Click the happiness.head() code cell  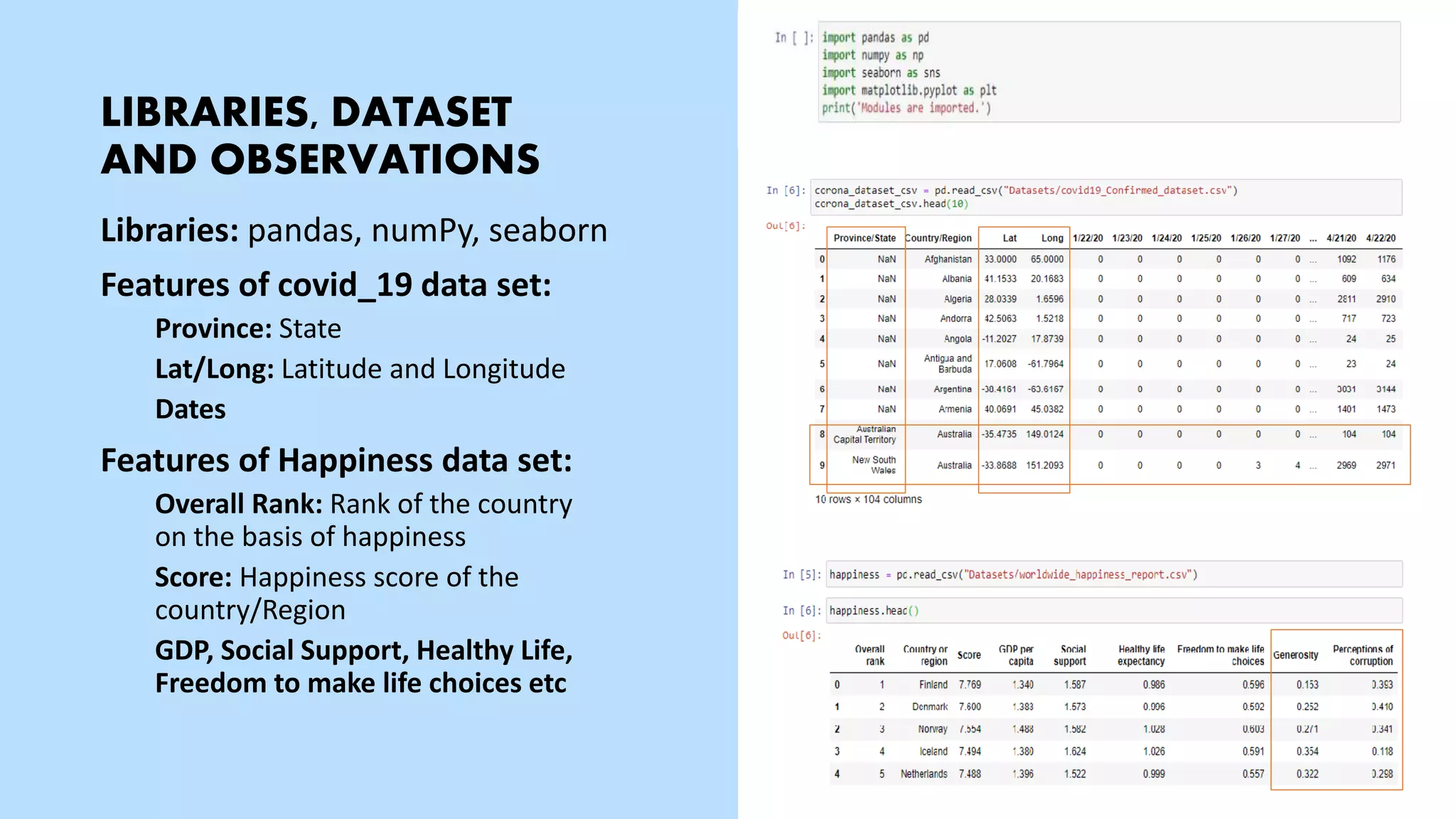[x=1114, y=611]
